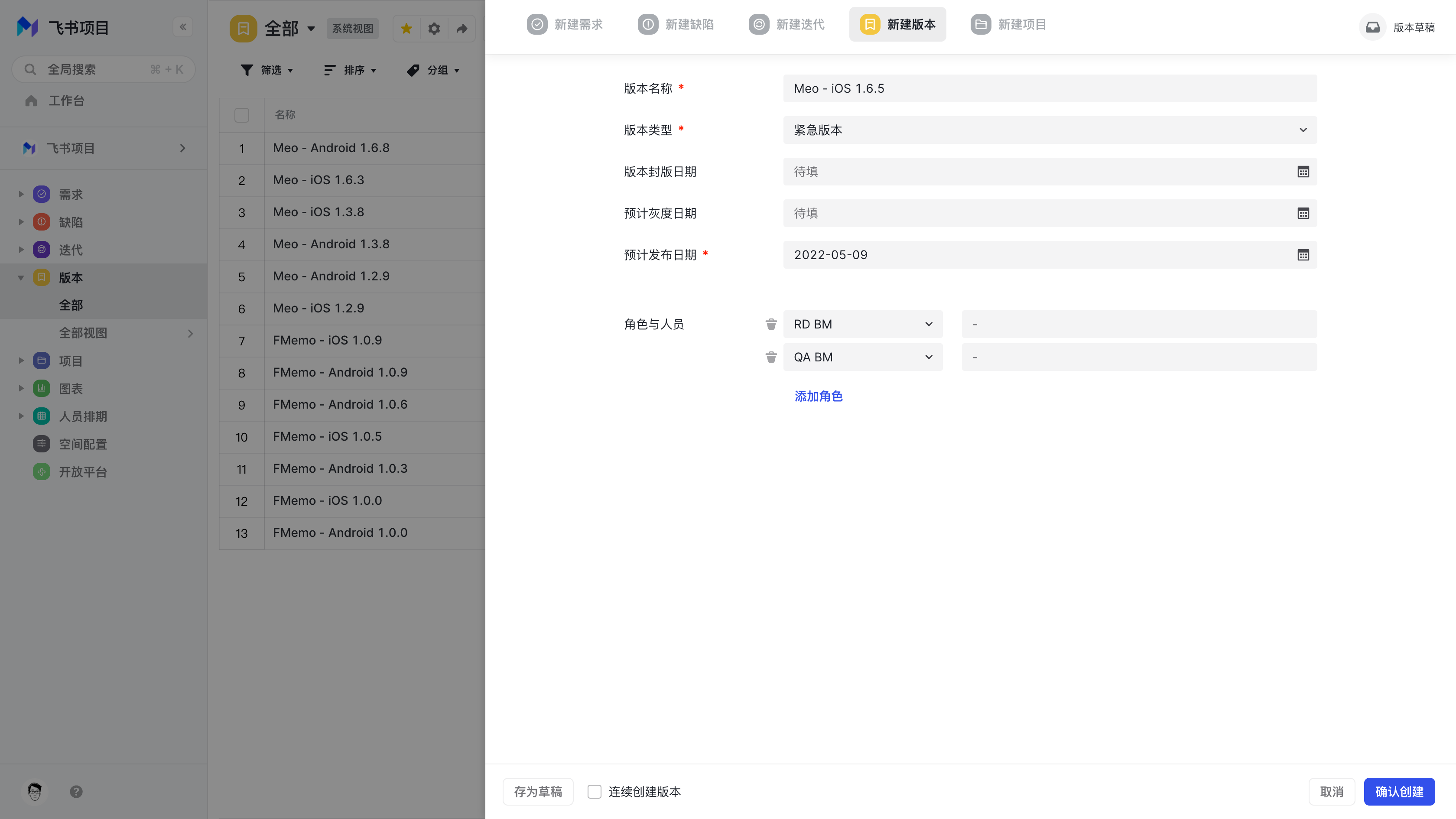Select all rows via header checkbox
1456x819 pixels.
pos(241,115)
